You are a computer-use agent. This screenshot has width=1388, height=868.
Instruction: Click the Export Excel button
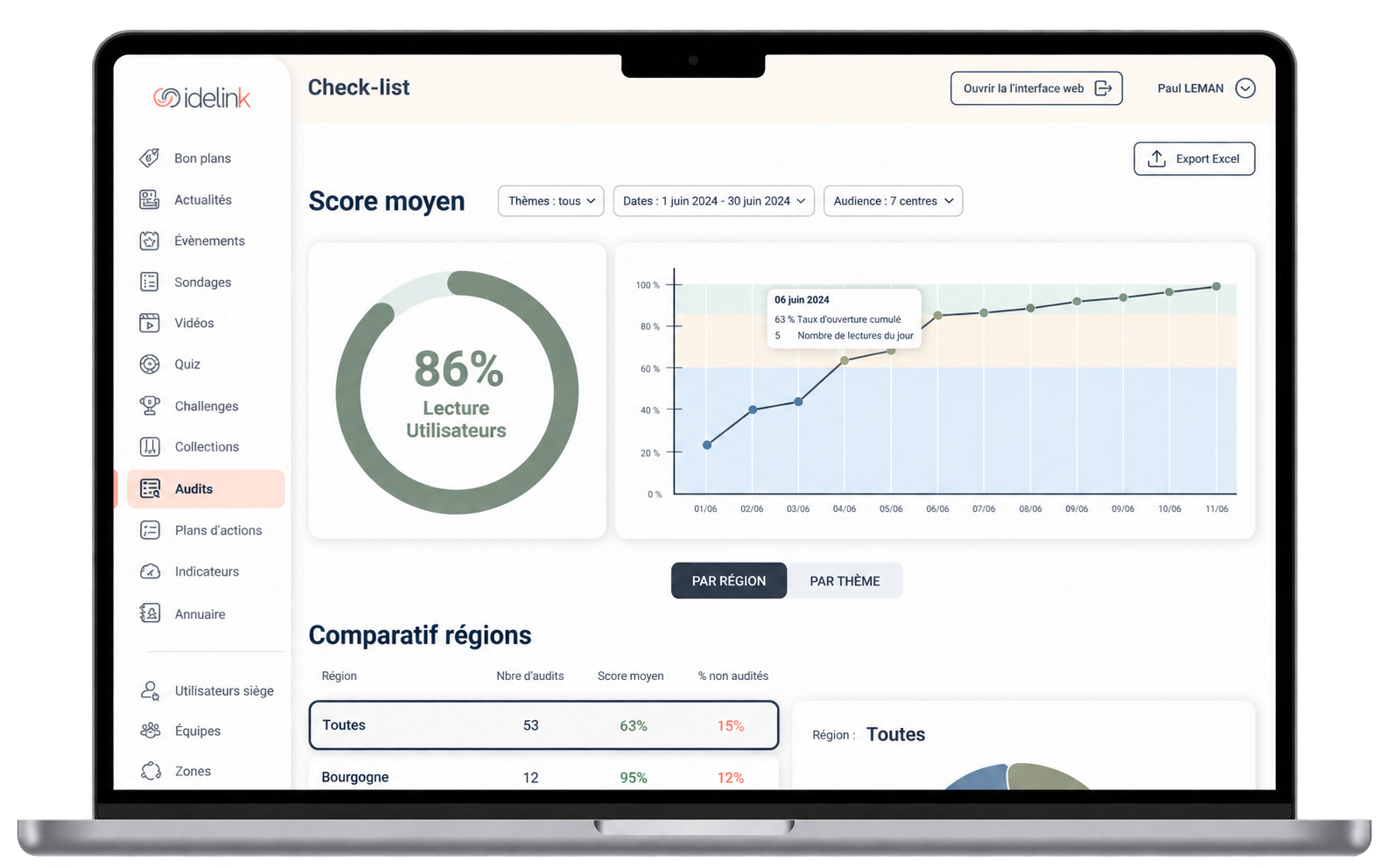[1195, 158]
